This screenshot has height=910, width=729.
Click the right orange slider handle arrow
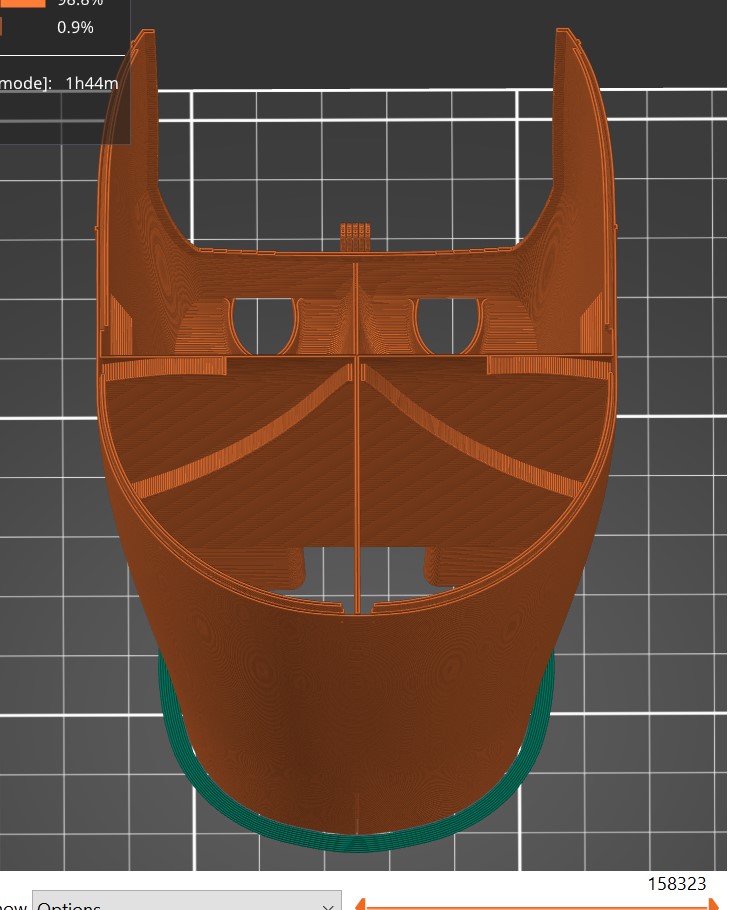715,904
